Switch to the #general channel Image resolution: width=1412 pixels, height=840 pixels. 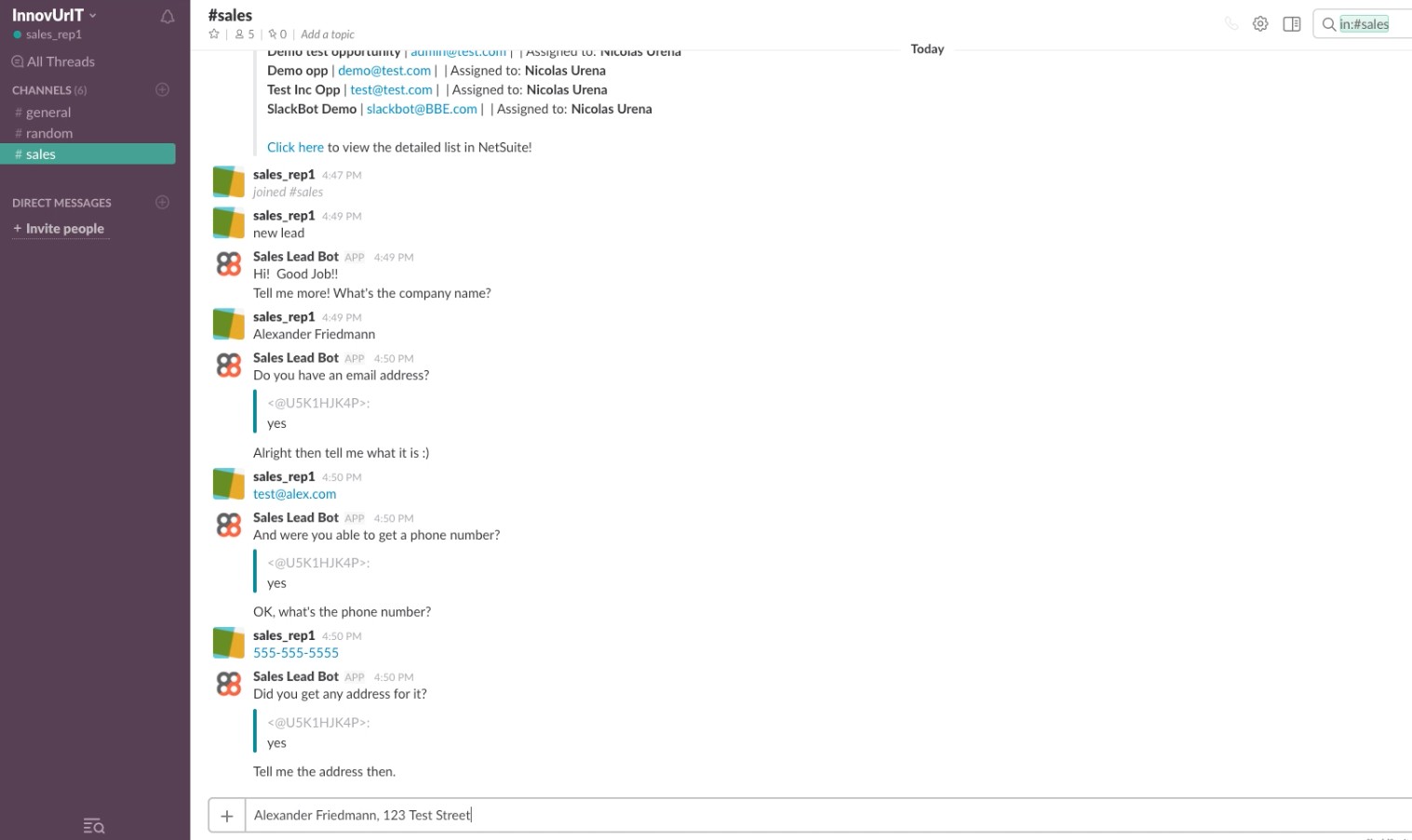coord(48,113)
